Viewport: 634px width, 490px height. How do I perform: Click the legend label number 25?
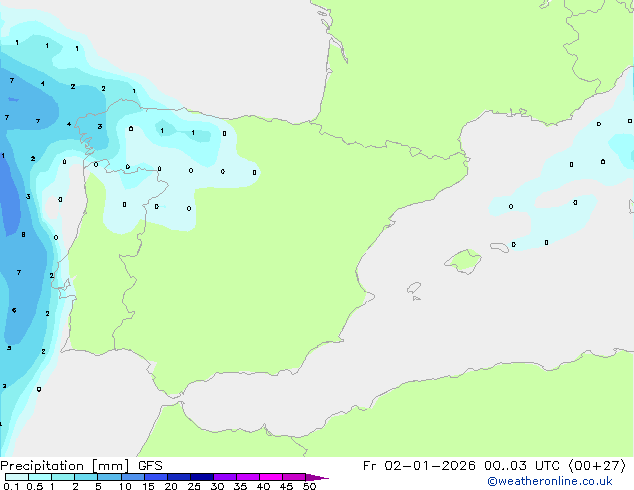194,486
